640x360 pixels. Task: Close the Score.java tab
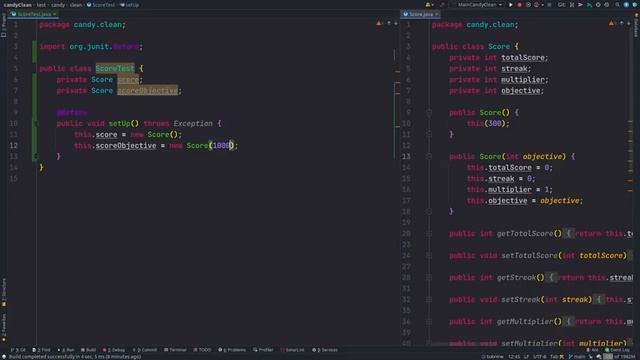coord(436,14)
